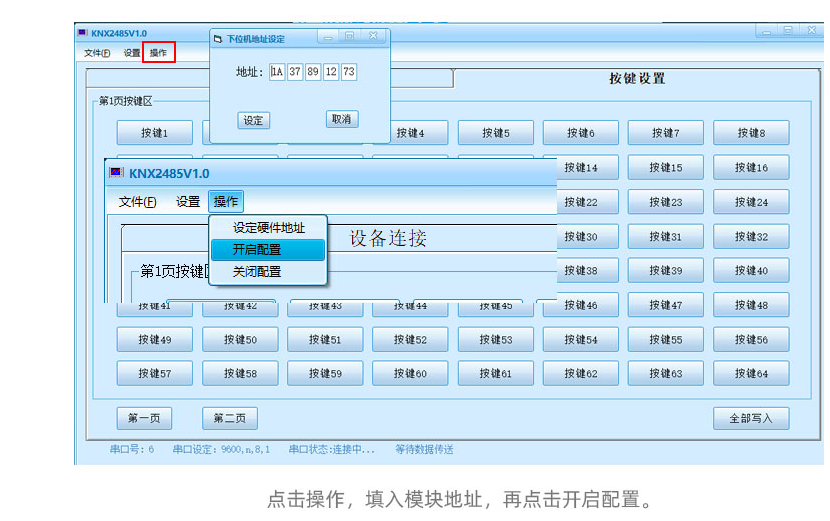Click the 全部写入 button
This screenshot has height=521, width=830.
[750, 418]
